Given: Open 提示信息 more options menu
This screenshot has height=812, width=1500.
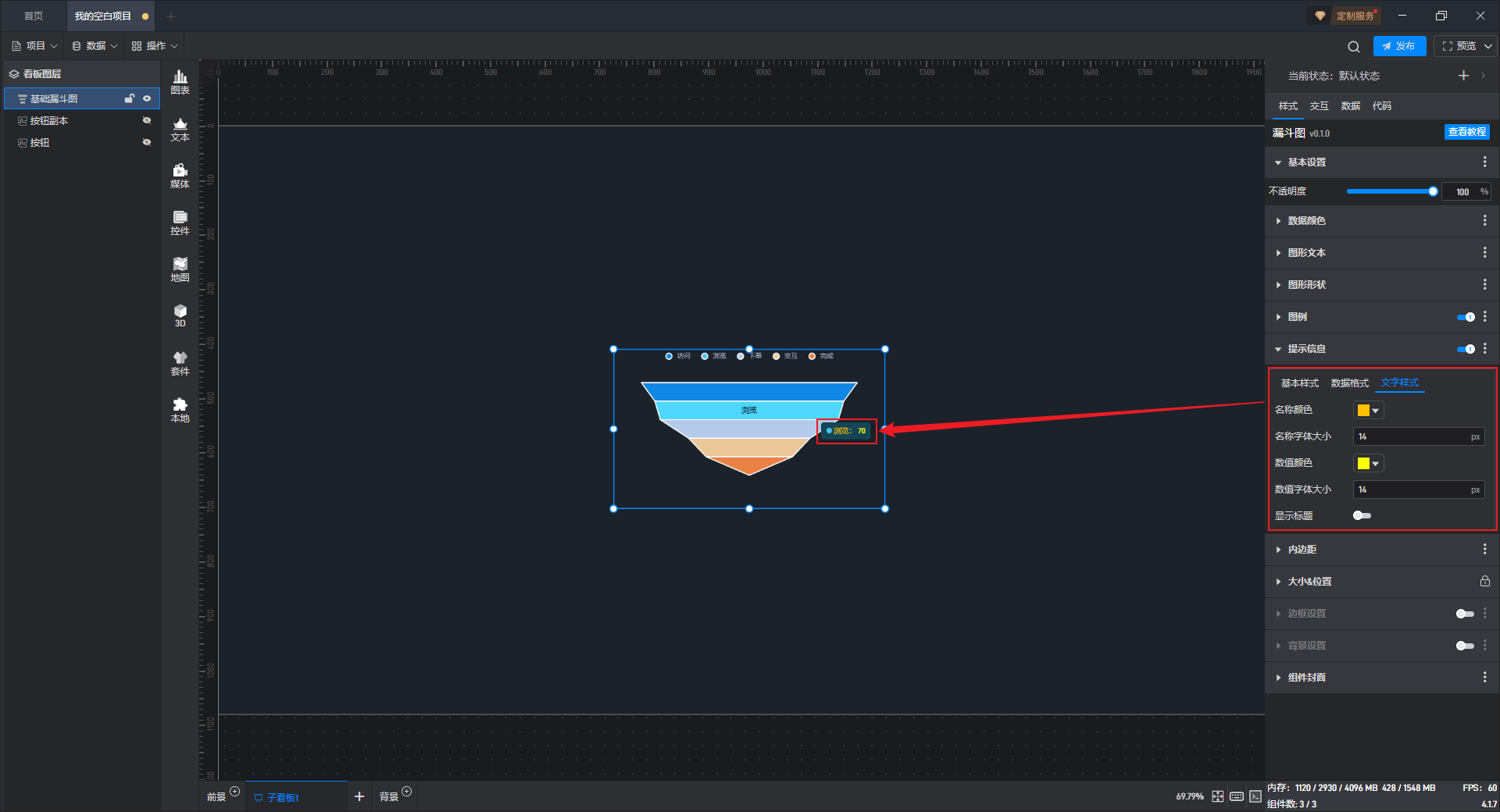Looking at the screenshot, I should tap(1484, 349).
